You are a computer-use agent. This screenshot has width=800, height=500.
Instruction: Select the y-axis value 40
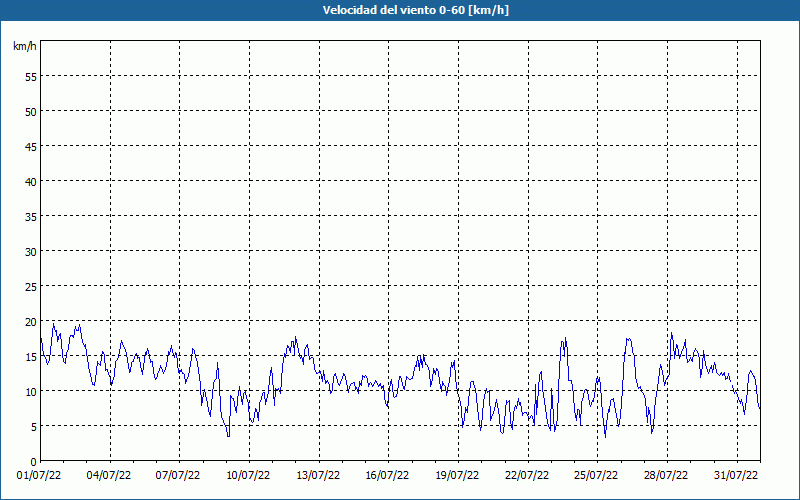[31, 182]
